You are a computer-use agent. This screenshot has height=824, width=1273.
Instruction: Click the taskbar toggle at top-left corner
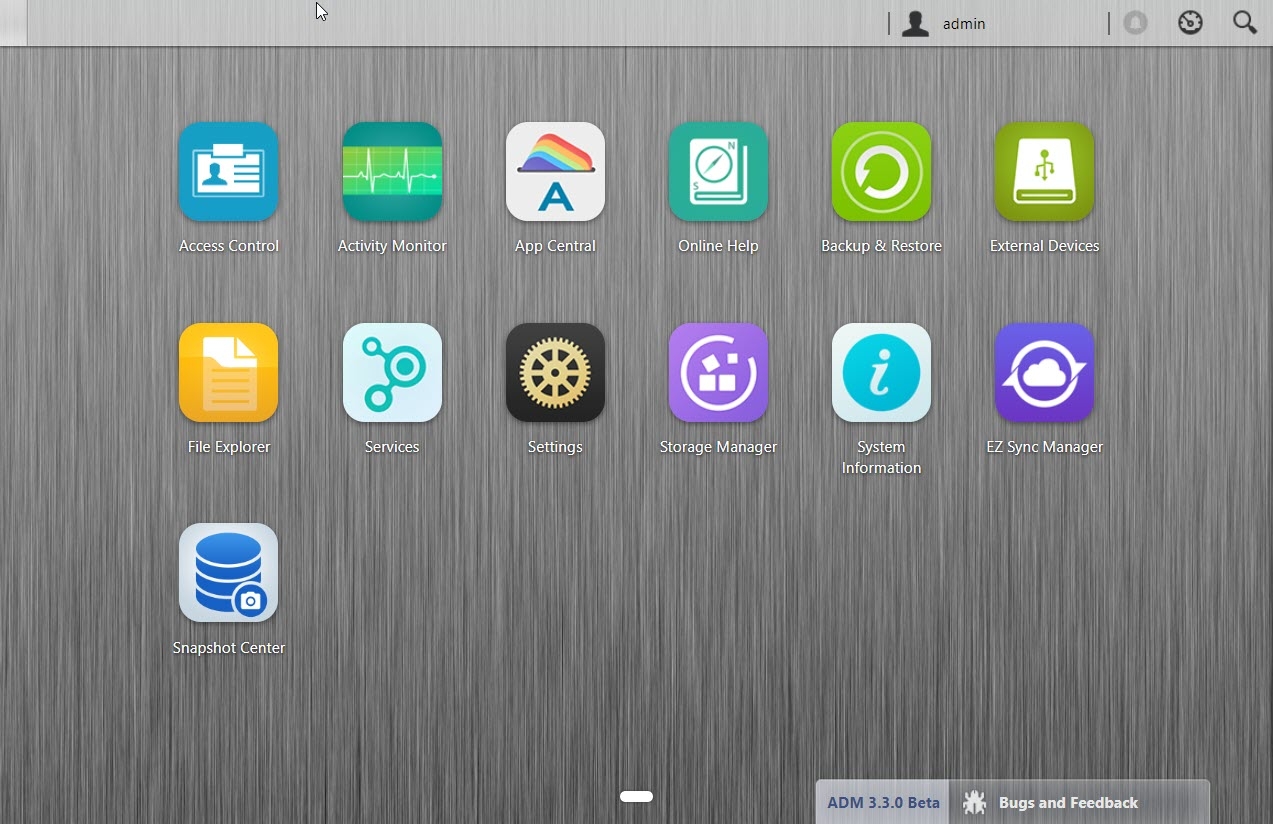(x=13, y=23)
